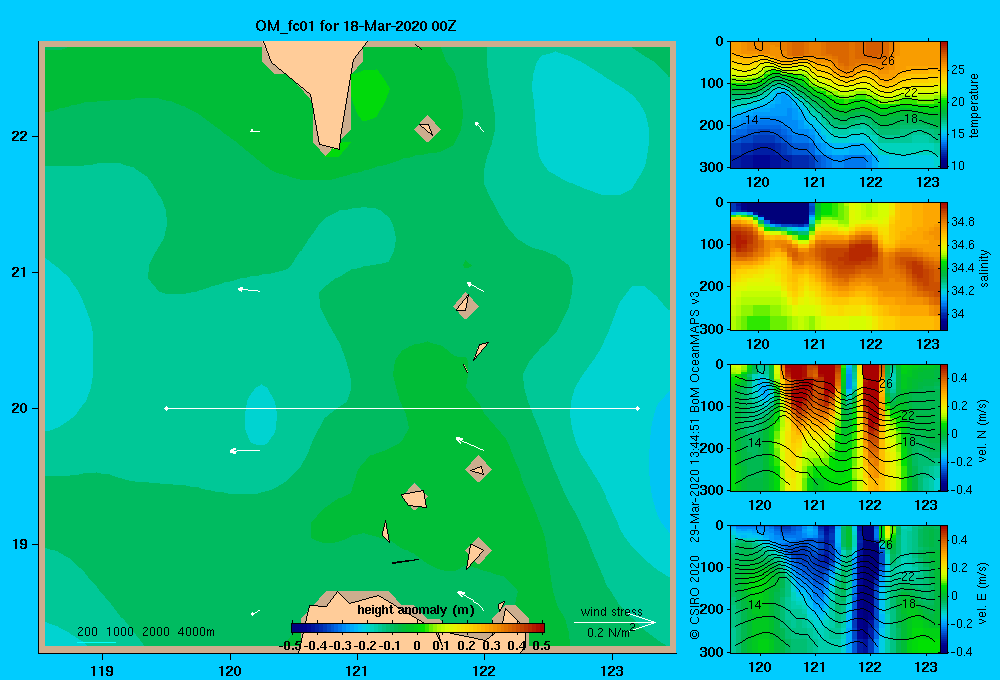Click the 'height anomaly (m)' label

[415, 610]
